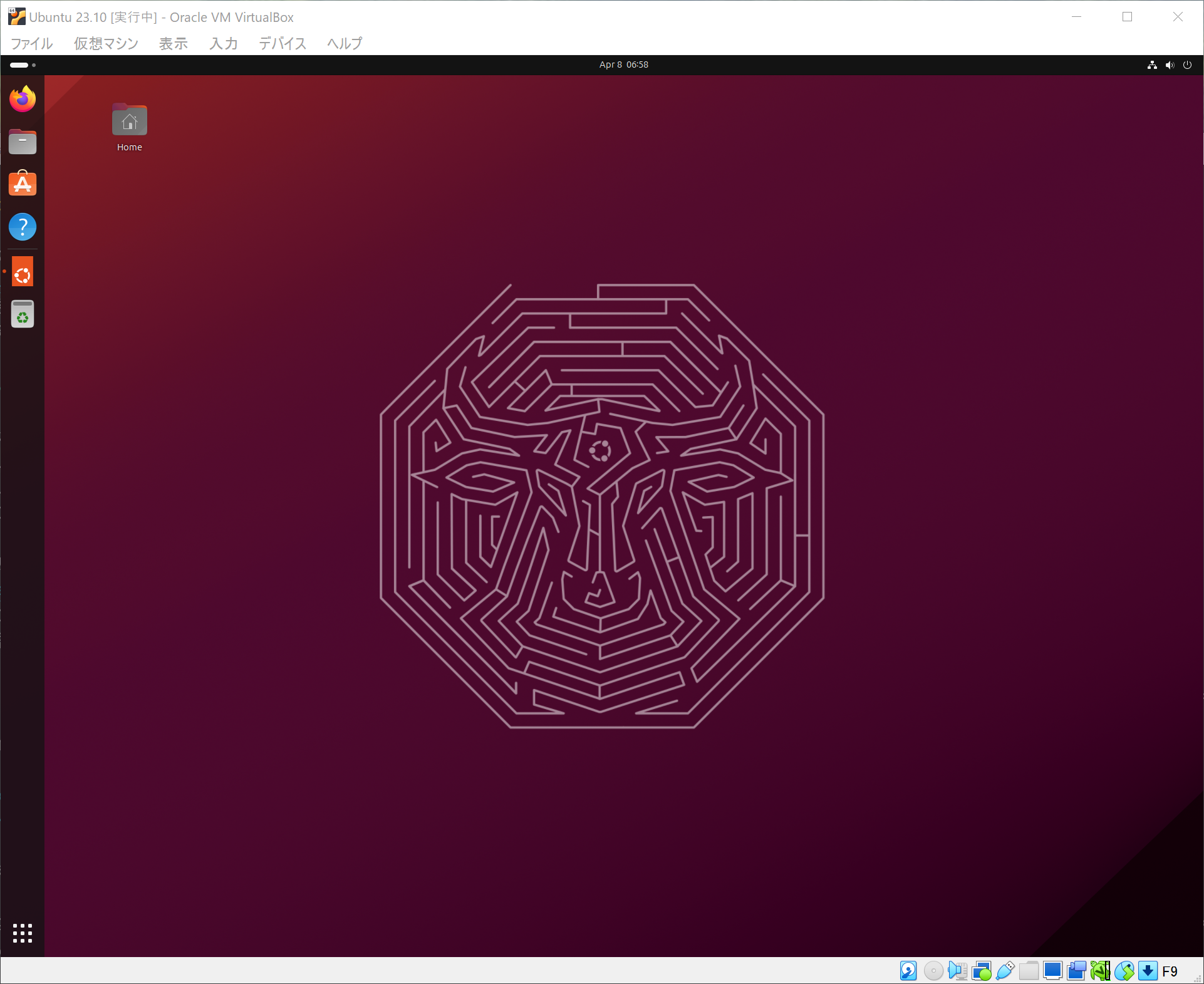The image size is (1204, 984).
Task: Open the ファイル menu
Action: 32,43
